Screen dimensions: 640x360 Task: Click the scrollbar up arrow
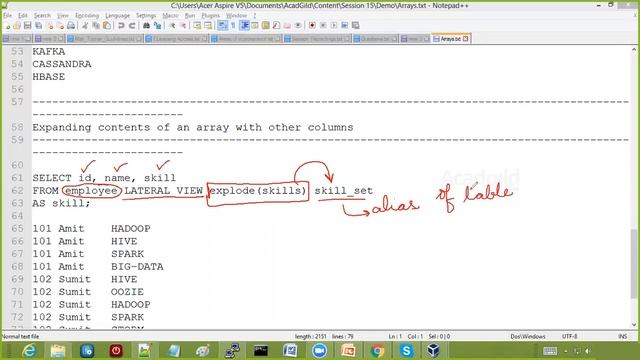pos(634,50)
